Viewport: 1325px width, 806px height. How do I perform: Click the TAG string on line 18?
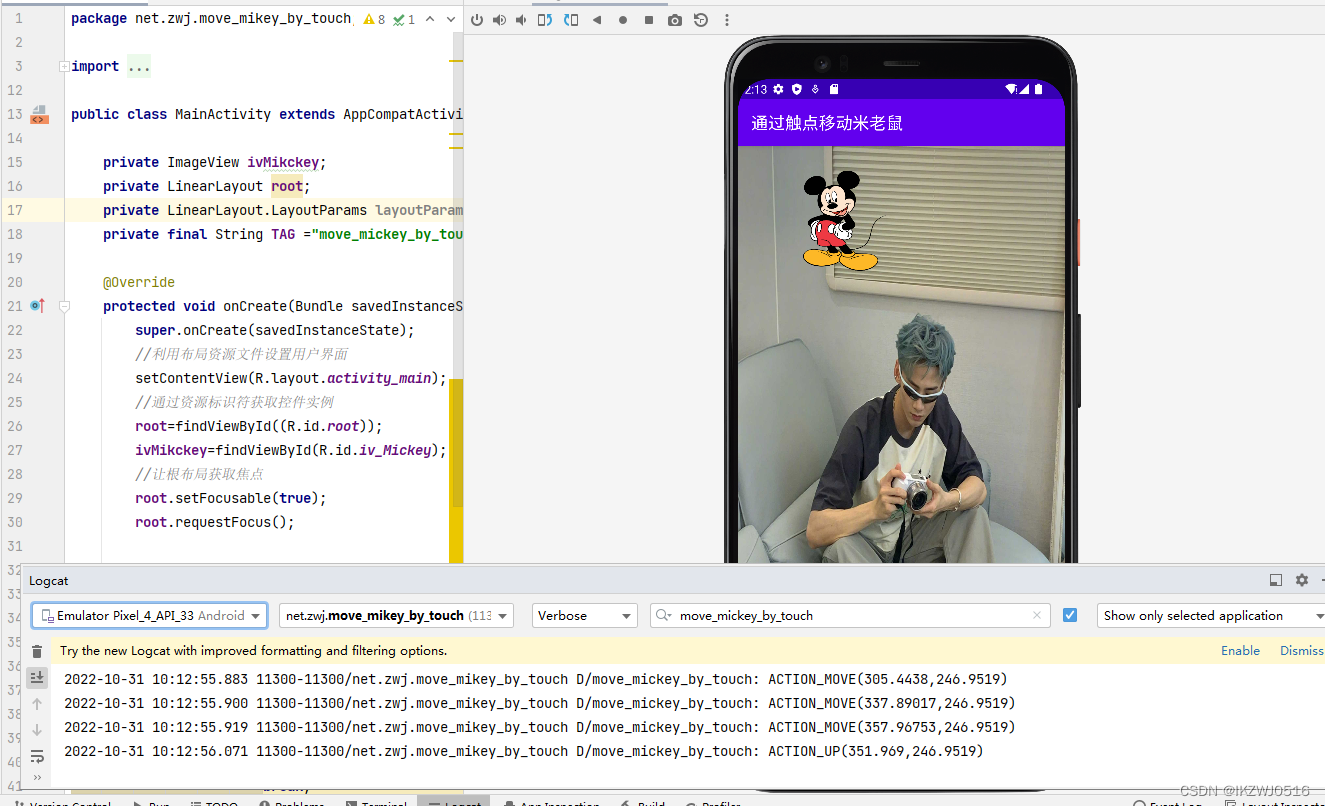click(x=387, y=234)
